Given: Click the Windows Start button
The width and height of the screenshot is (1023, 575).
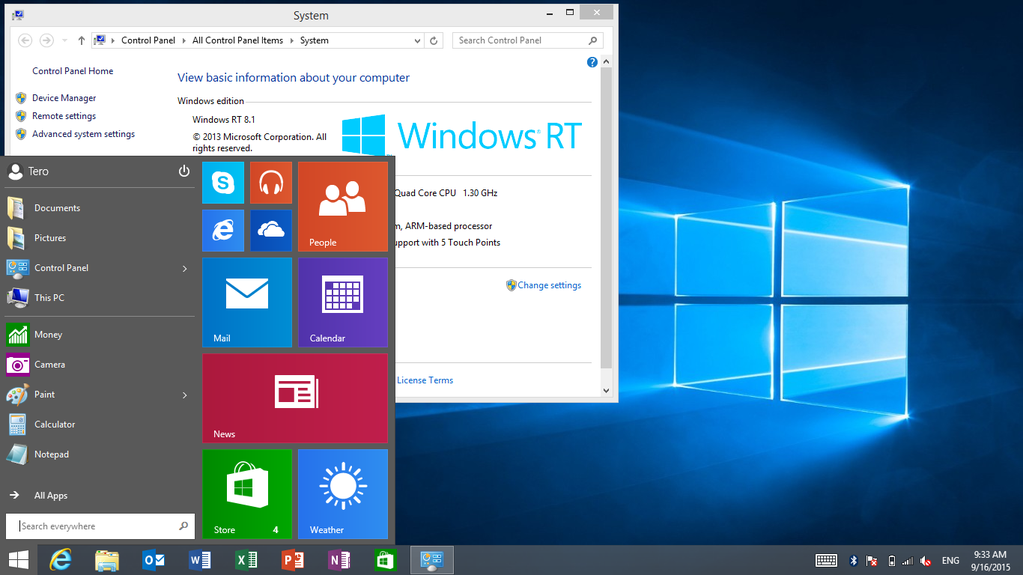Looking at the screenshot, I should (18, 560).
